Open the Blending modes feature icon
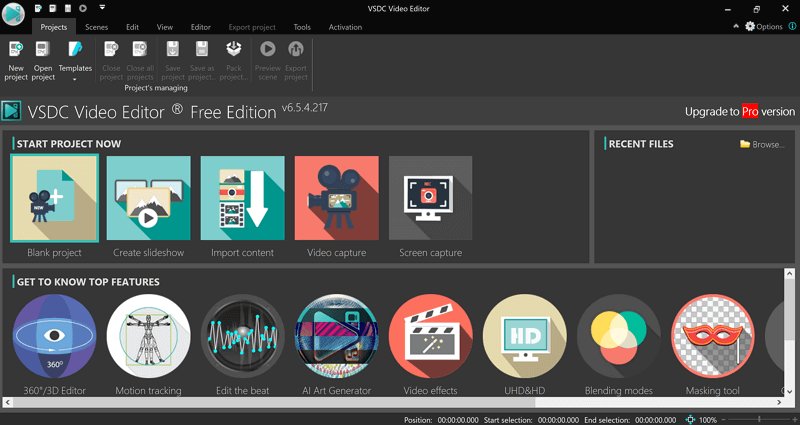This screenshot has width=800, height=425. click(x=619, y=336)
